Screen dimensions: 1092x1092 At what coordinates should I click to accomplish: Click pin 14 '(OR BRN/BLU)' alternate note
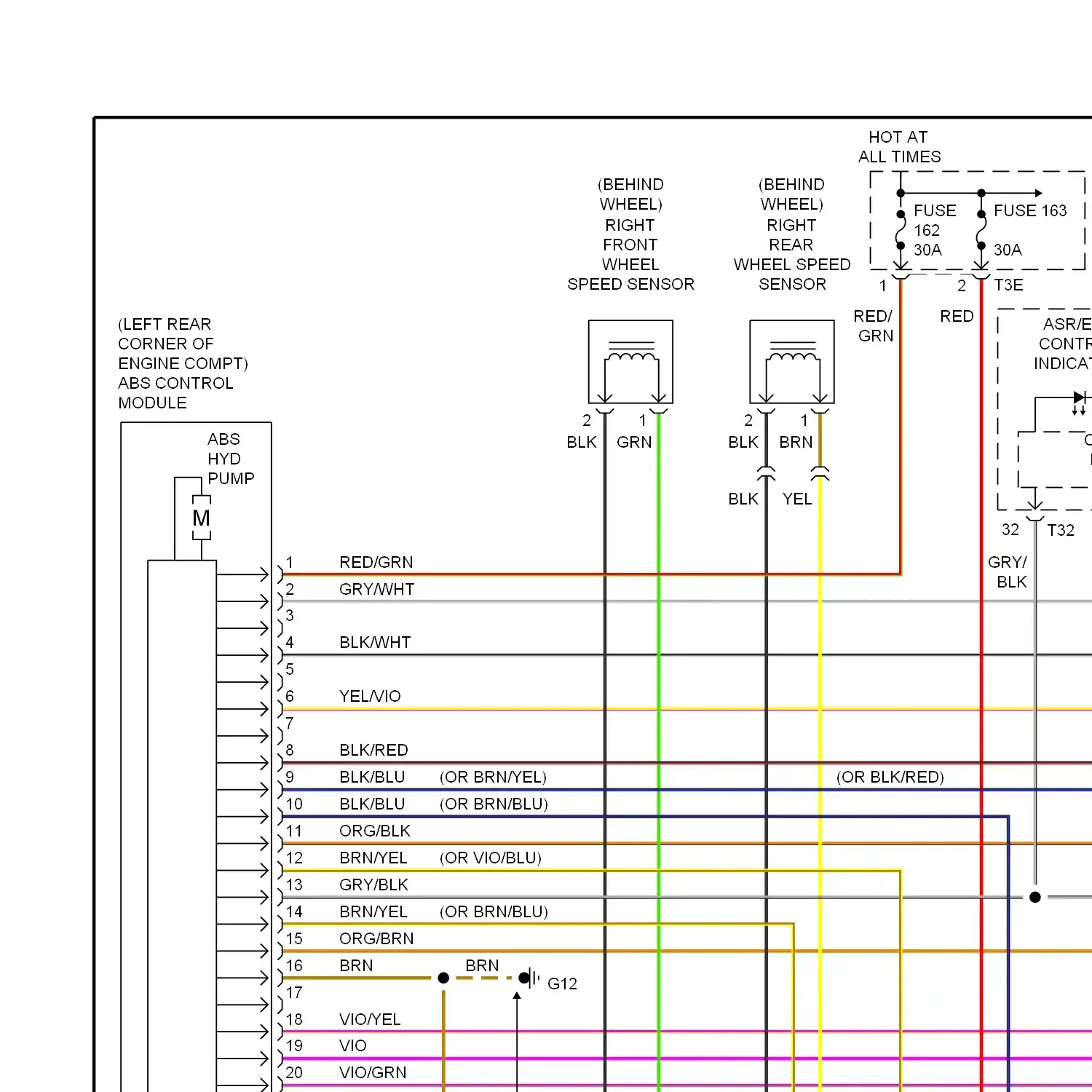tap(494, 911)
